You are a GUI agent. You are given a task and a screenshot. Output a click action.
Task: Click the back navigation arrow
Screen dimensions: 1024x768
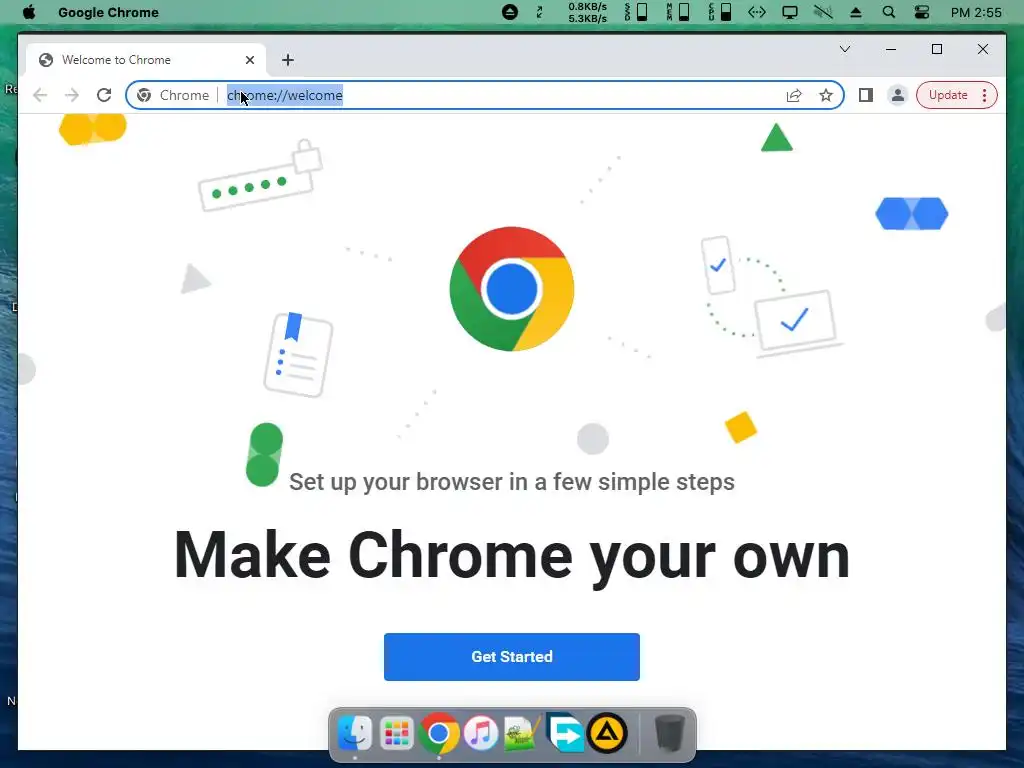tap(40, 95)
